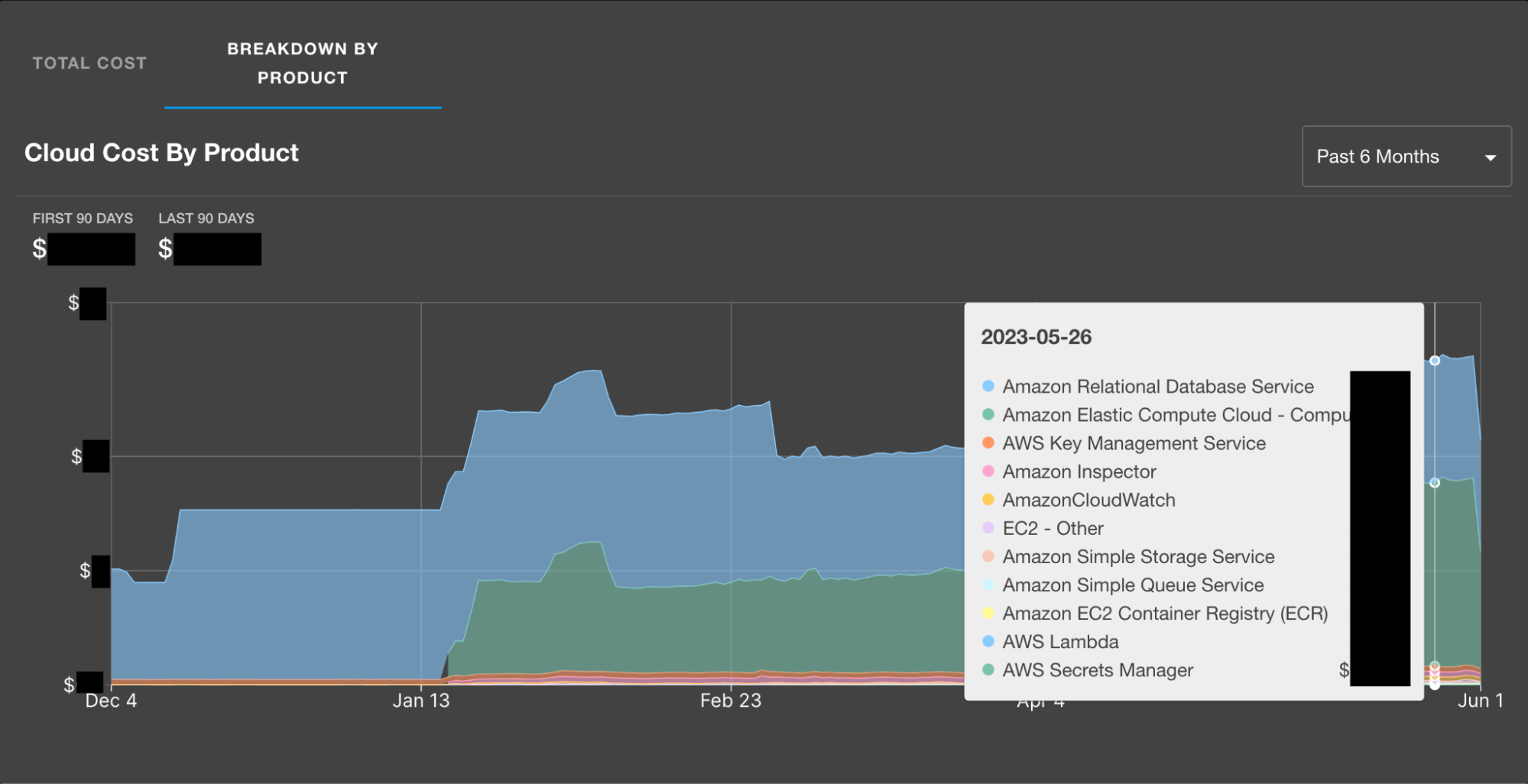Open the Past 6 Months dropdown

(x=1405, y=157)
